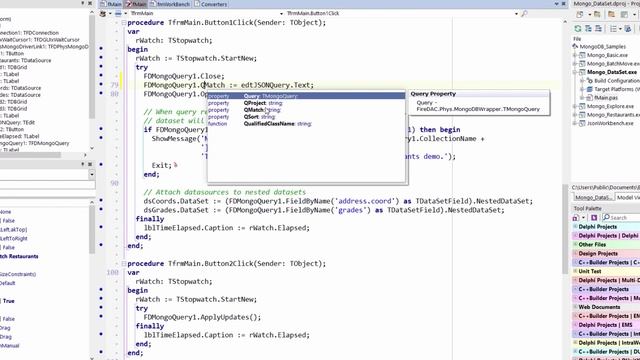Open the Model View tab
Viewport: 640px width, 360px height.
[x=627, y=197]
